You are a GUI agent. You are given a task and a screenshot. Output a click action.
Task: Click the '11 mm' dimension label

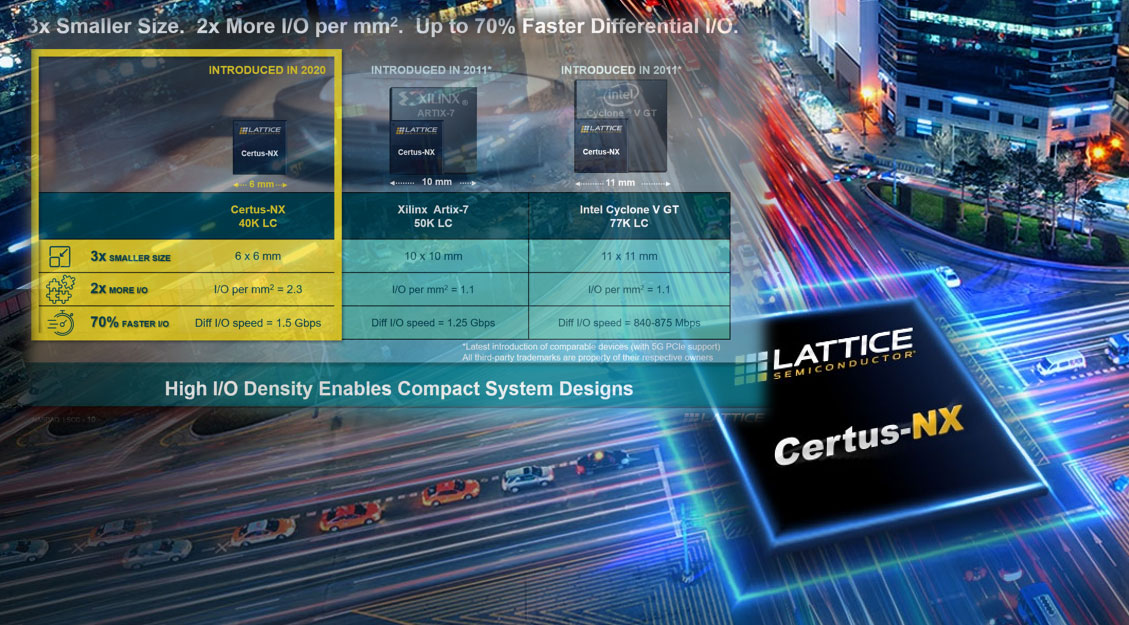(620, 182)
